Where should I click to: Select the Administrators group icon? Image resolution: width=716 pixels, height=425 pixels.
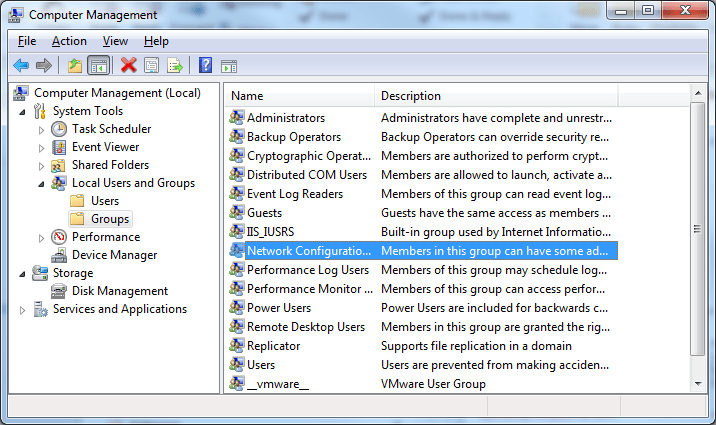[237, 117]
